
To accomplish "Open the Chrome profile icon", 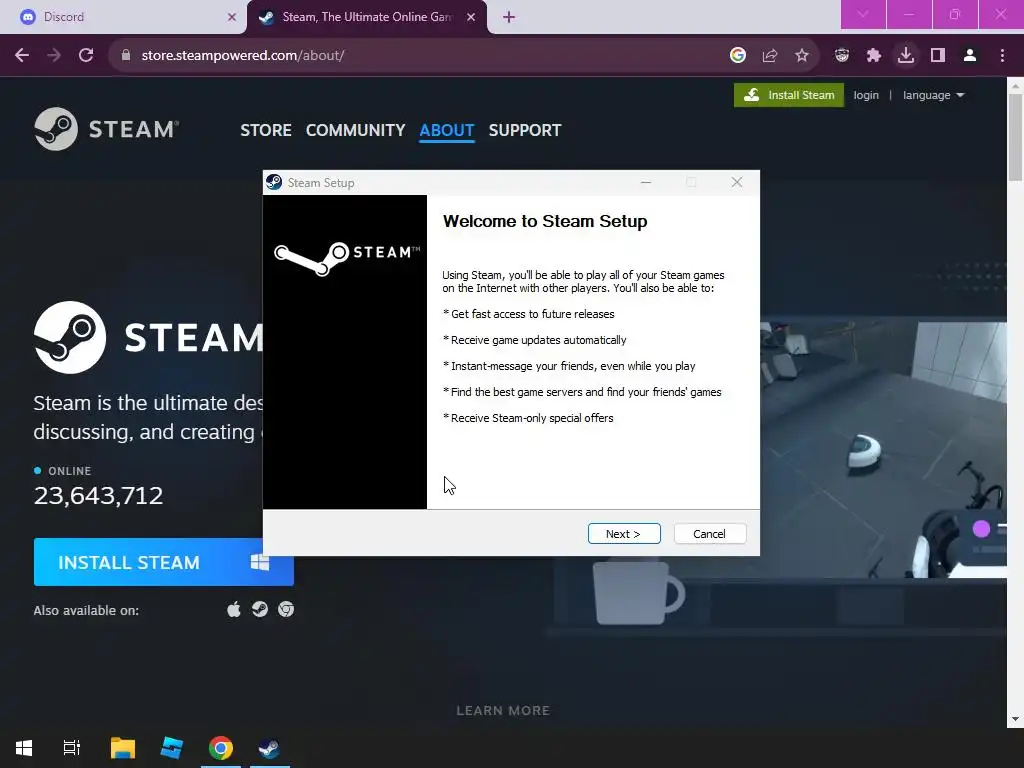I will pyautogui.click(x=970, y=56).
